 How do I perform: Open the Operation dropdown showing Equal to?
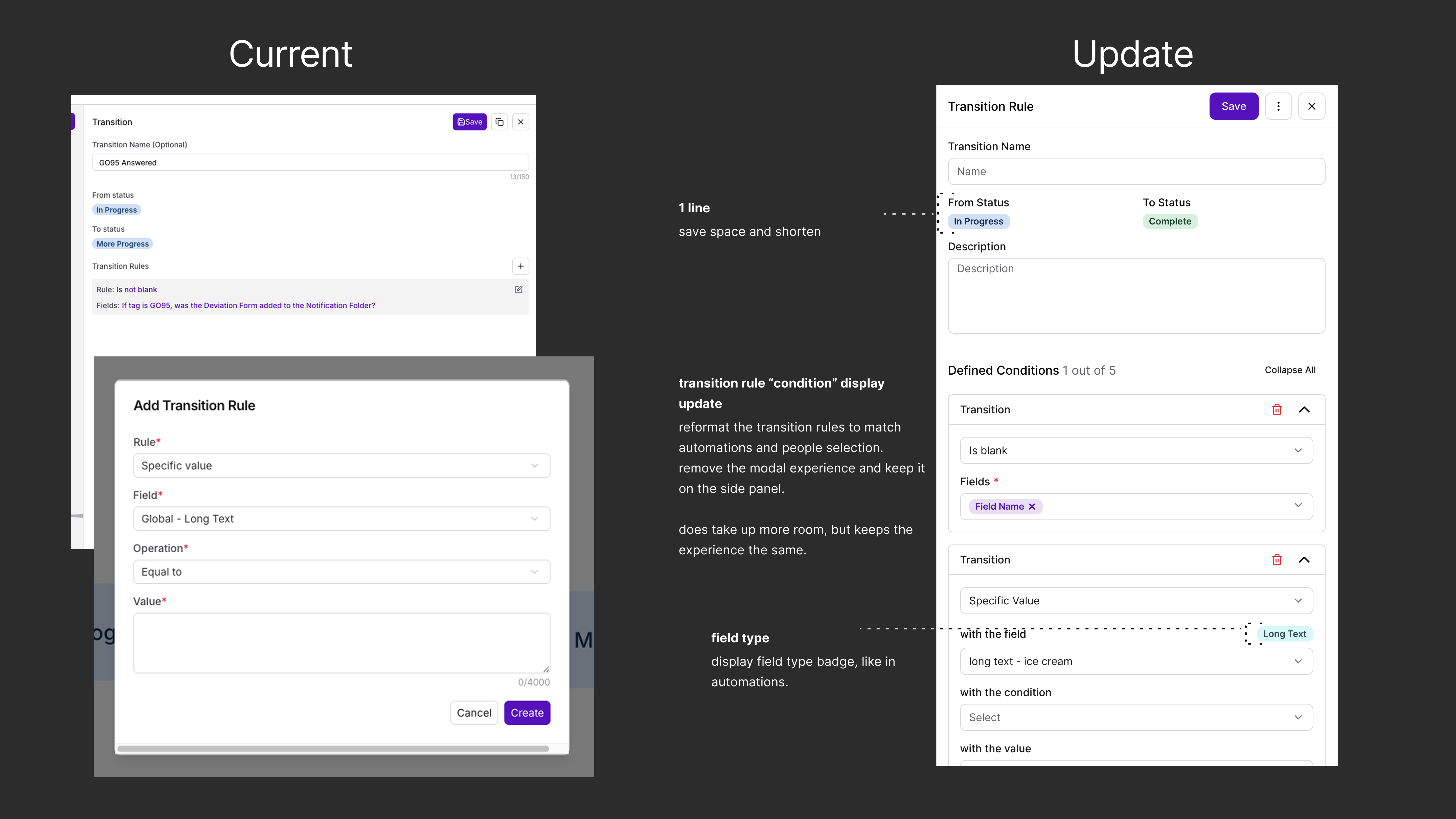coord(342,572)
